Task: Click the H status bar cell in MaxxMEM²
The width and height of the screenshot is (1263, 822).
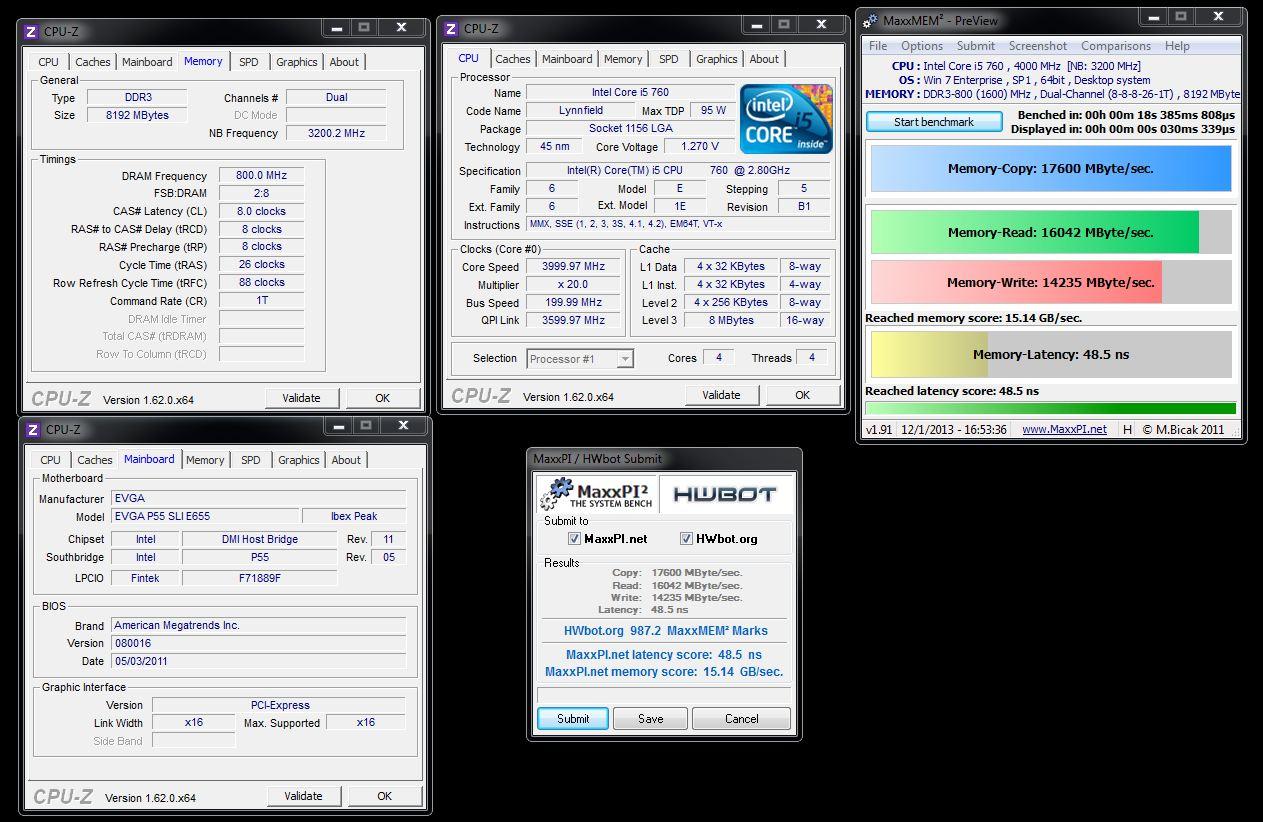Action: coord(1128,429)
